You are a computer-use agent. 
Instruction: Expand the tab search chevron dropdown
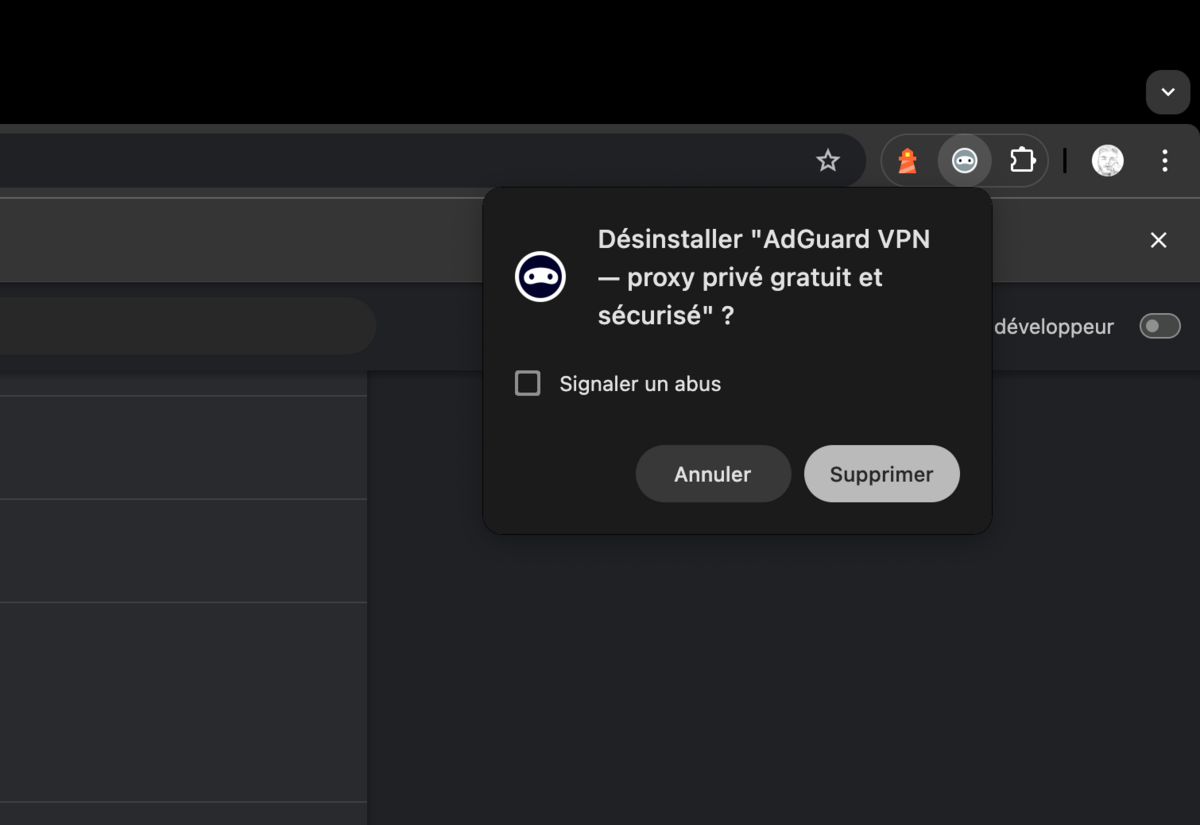1168,92
